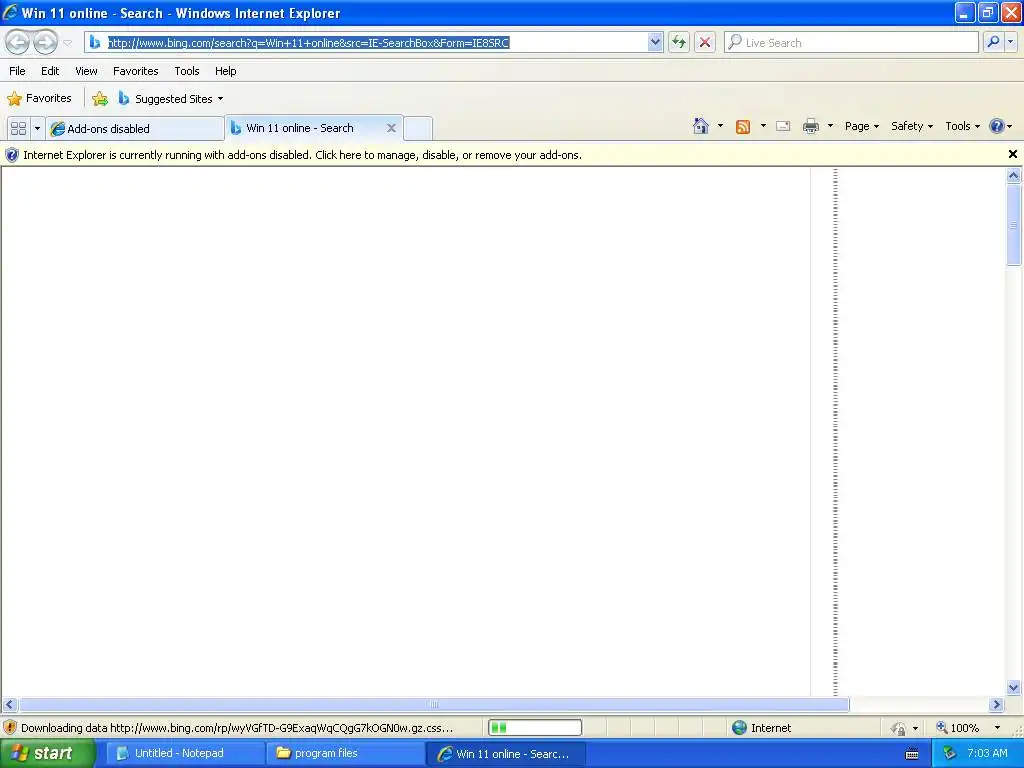Click the horizontal scrollbar left arrow

click(9, 704)
